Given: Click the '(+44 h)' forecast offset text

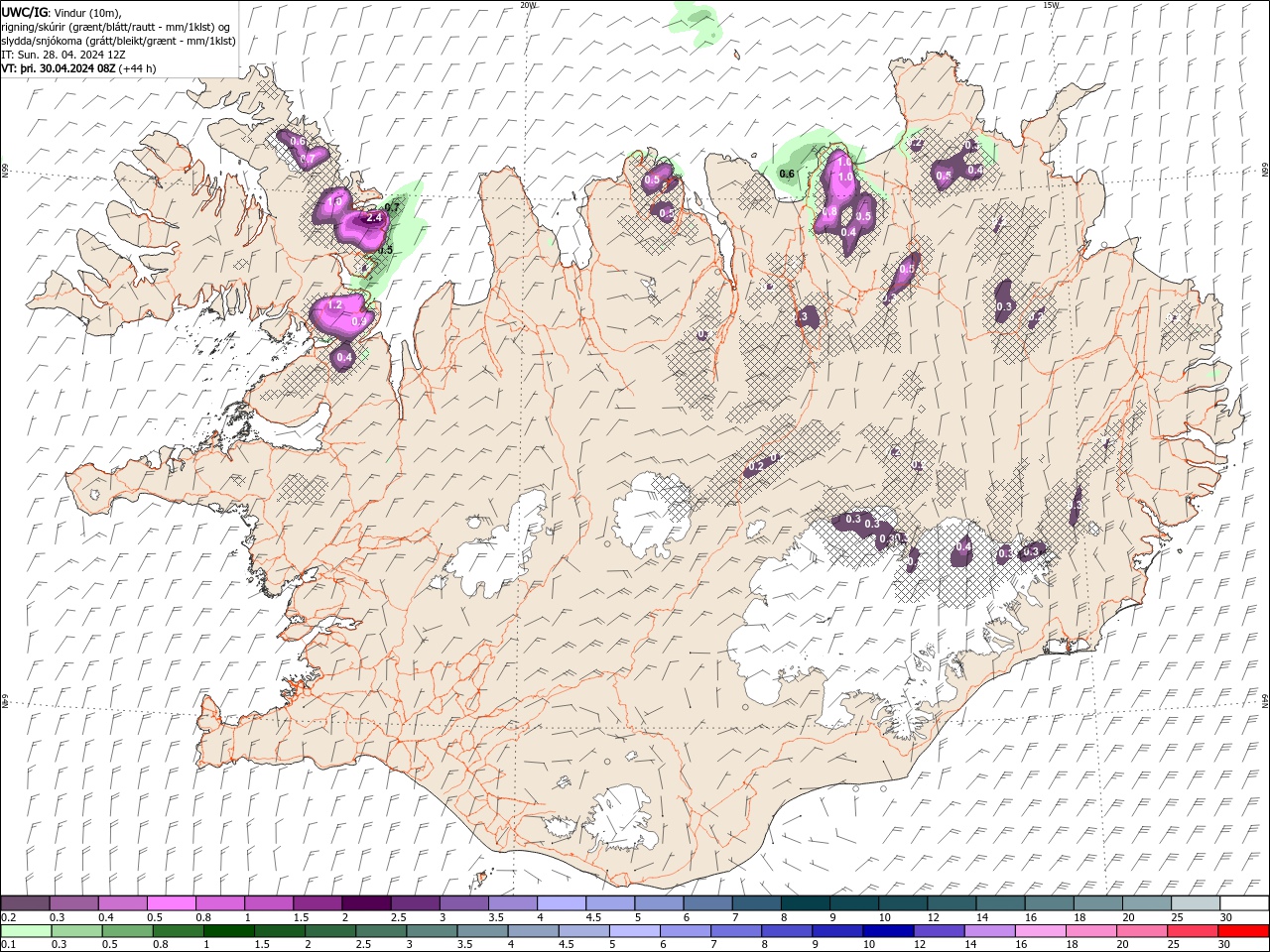Looking at the screenshot, I should click(138, 69).
